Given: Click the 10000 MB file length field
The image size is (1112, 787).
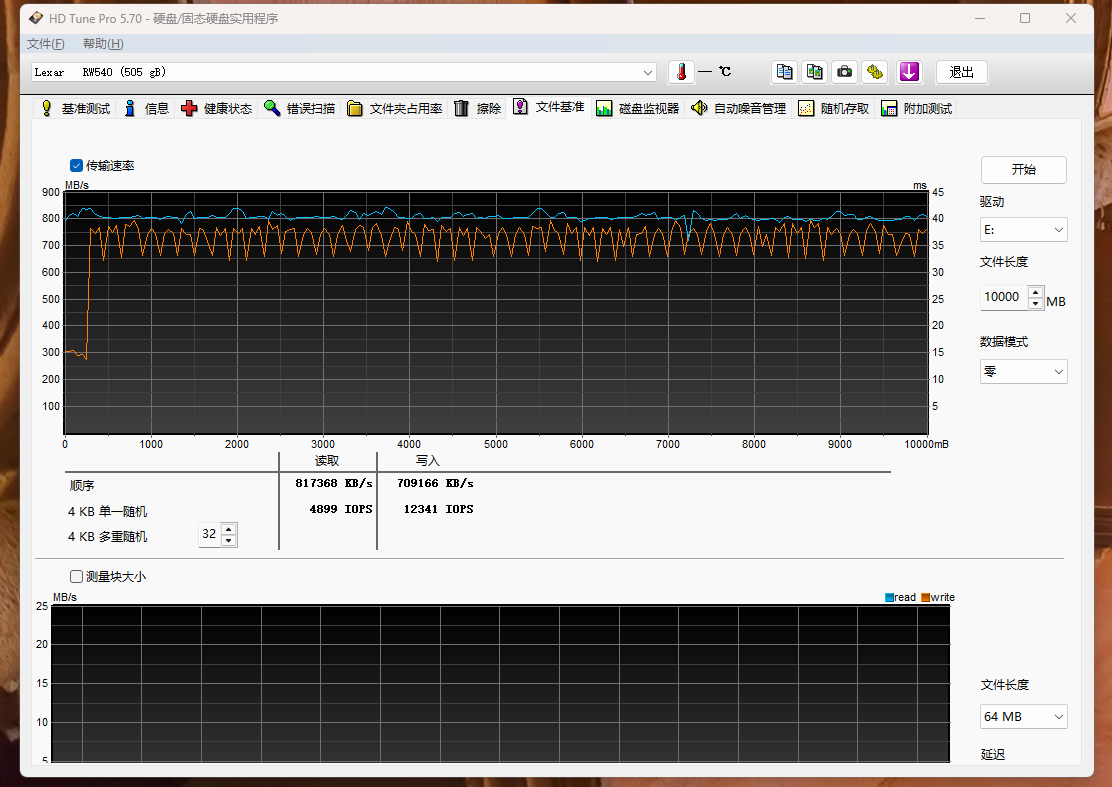Looking at the screenshot, I should point(1003,297).
